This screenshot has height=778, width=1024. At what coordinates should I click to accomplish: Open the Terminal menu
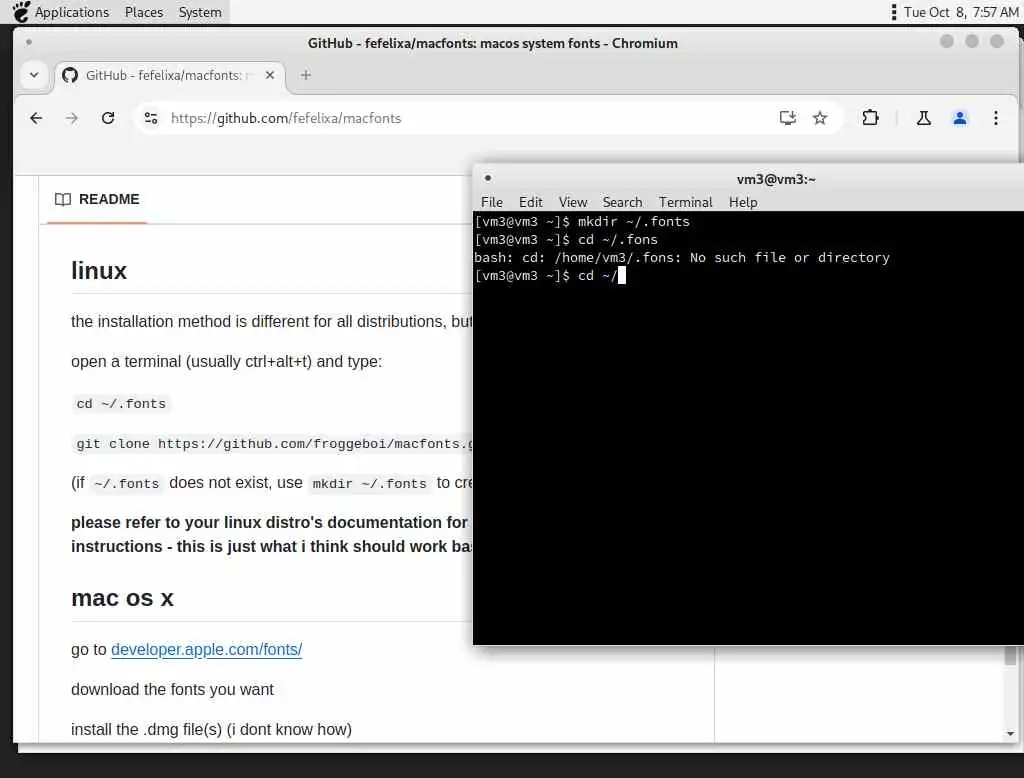[686, 202]
